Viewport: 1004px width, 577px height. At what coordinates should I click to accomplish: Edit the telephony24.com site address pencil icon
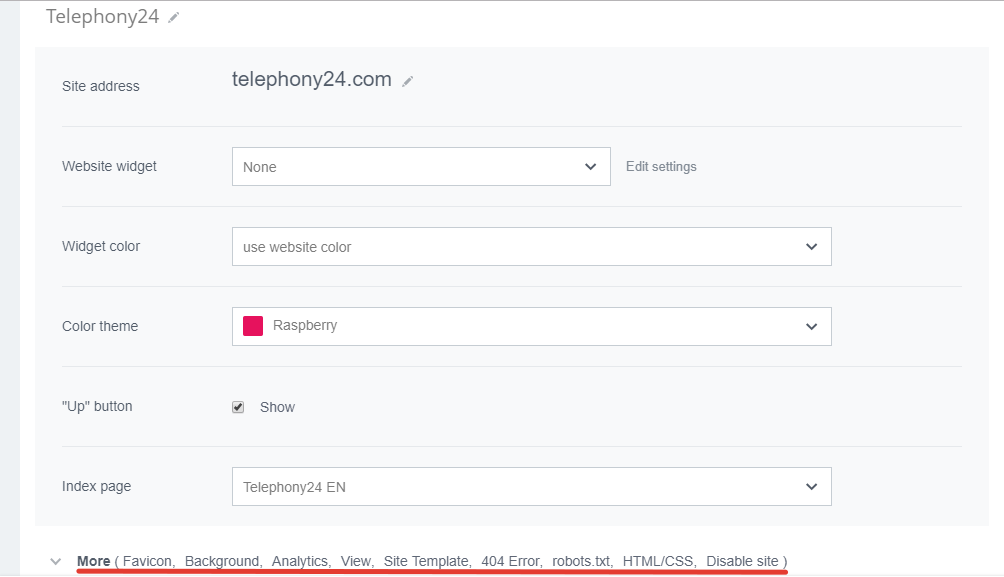click(408, 81)
